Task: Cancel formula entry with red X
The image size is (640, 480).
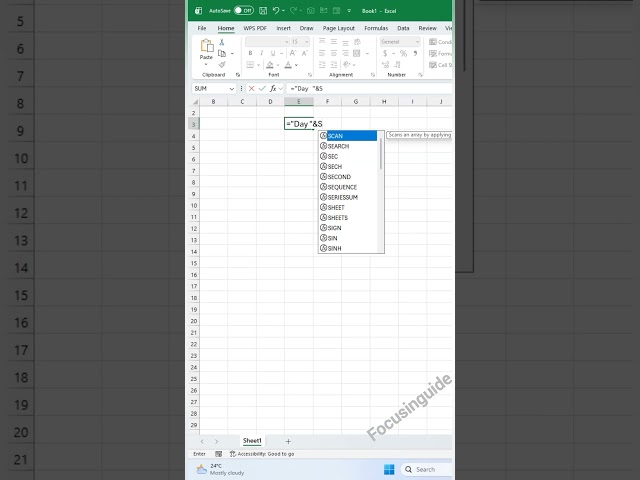Action: coord(251,89)
